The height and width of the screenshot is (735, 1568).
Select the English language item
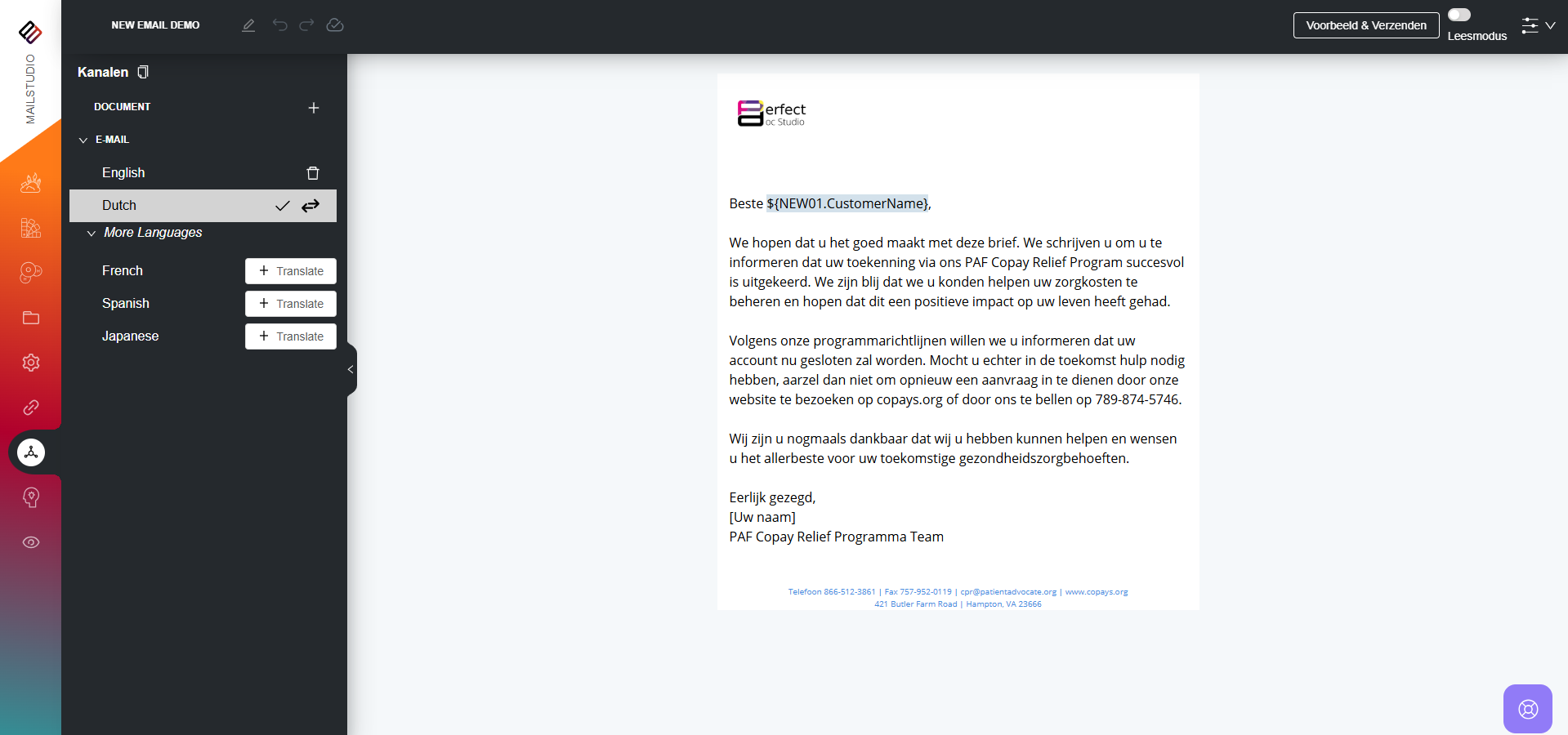(x=123, y=173)
